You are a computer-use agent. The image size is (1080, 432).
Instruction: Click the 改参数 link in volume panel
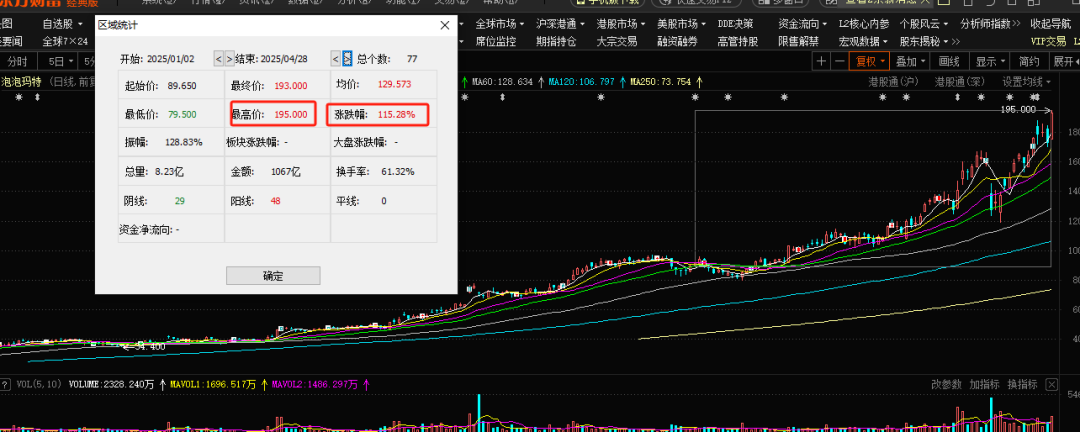pos(946,384)
